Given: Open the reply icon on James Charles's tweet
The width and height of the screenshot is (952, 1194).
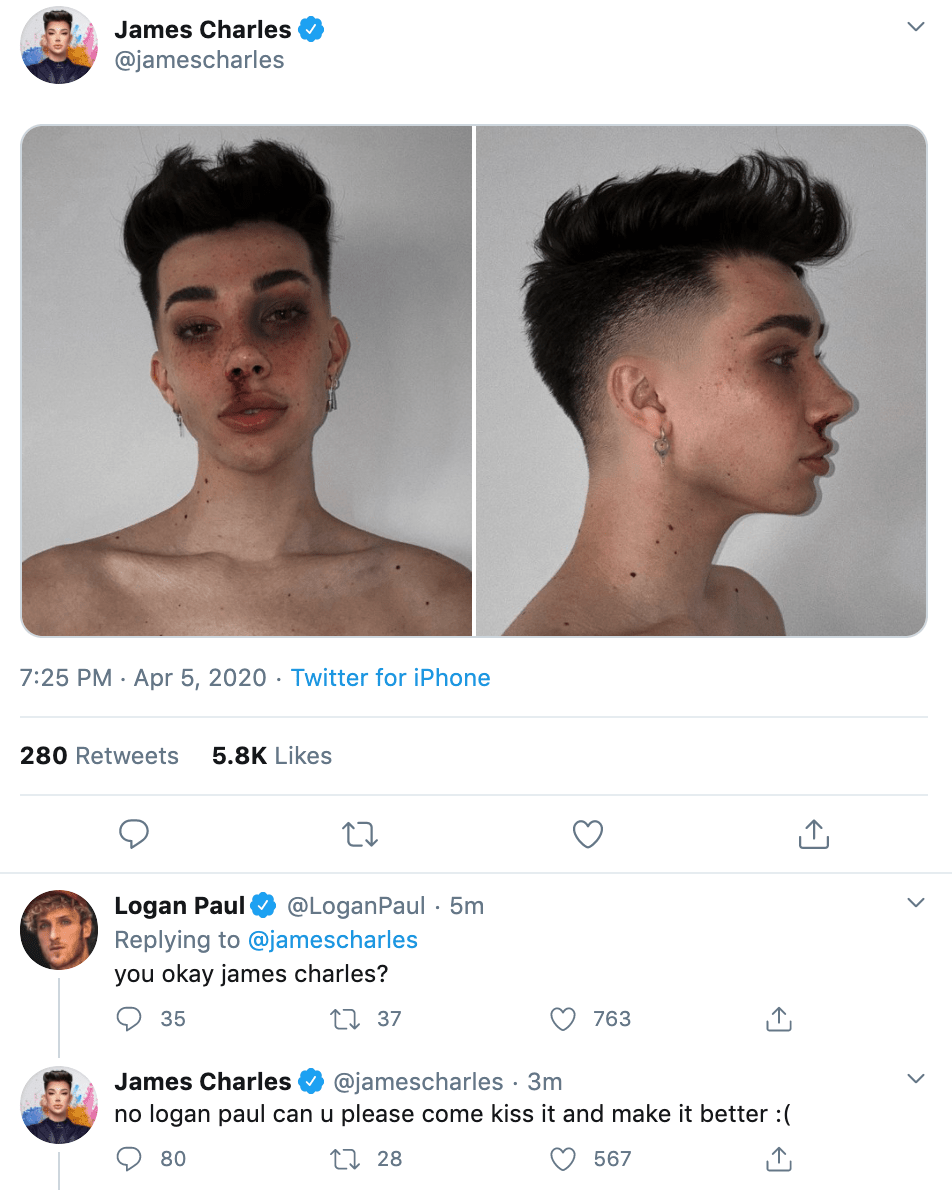Looking at the screenshot, I should (x=133, y=833).
